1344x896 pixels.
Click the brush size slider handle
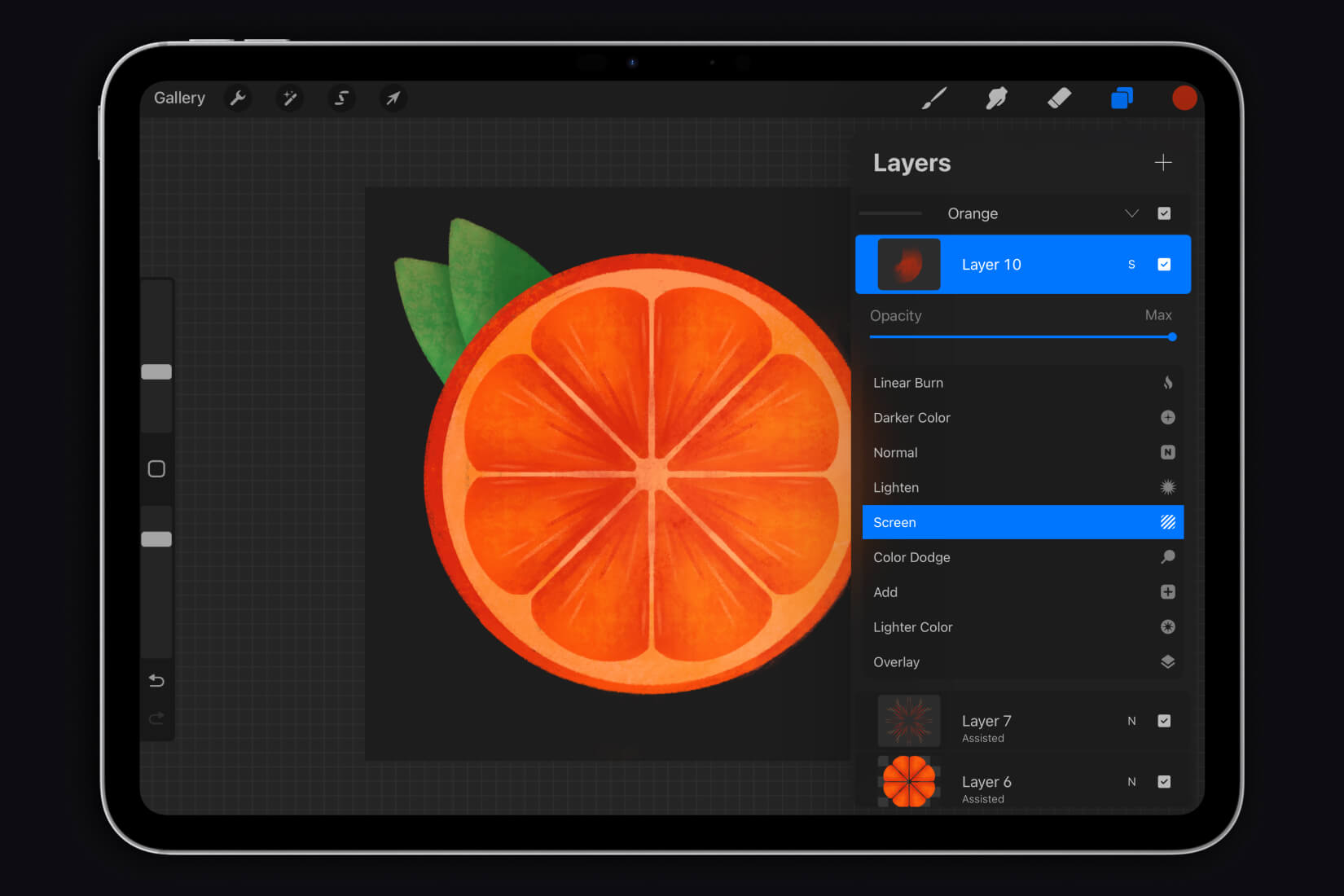click(156, 371)
